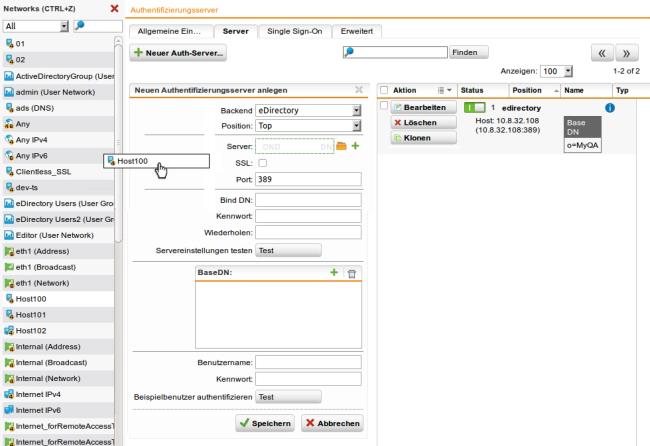Image resolution: width=650 pixels, height=446 pixels.
Task: Close the Networks panel with red X
Action: (x=114, y=8)
